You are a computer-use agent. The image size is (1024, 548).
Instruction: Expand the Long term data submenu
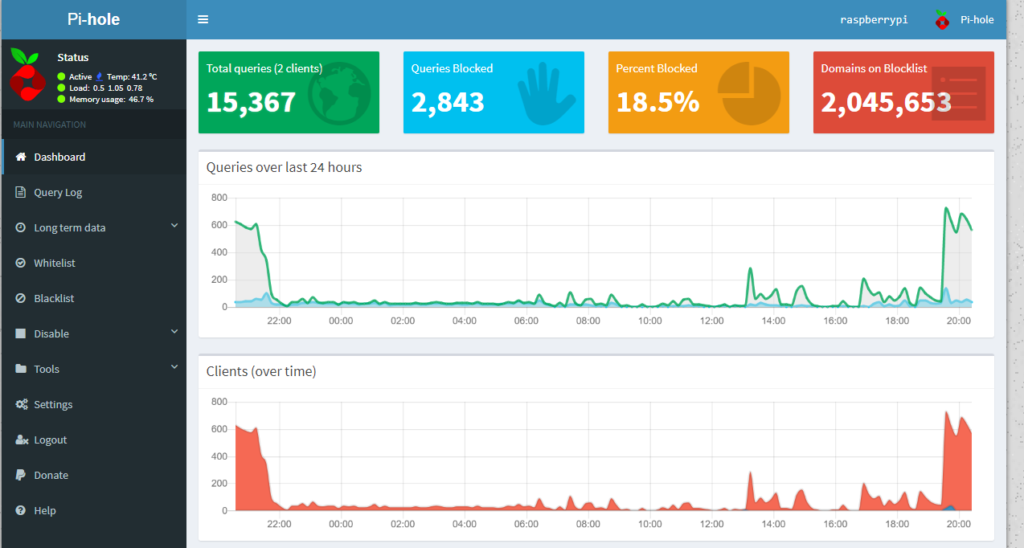[174, 226]
